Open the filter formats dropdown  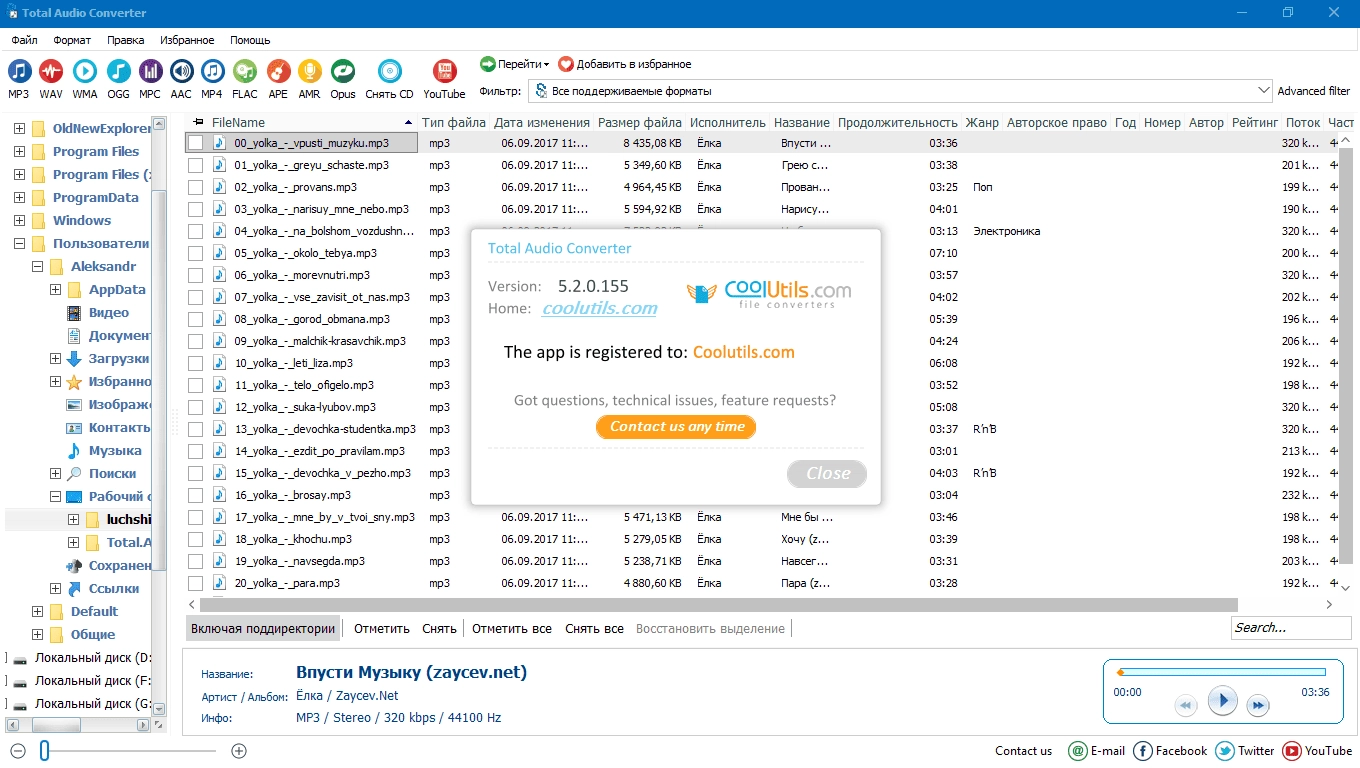pyautogui.click(x=1264, y=91)
